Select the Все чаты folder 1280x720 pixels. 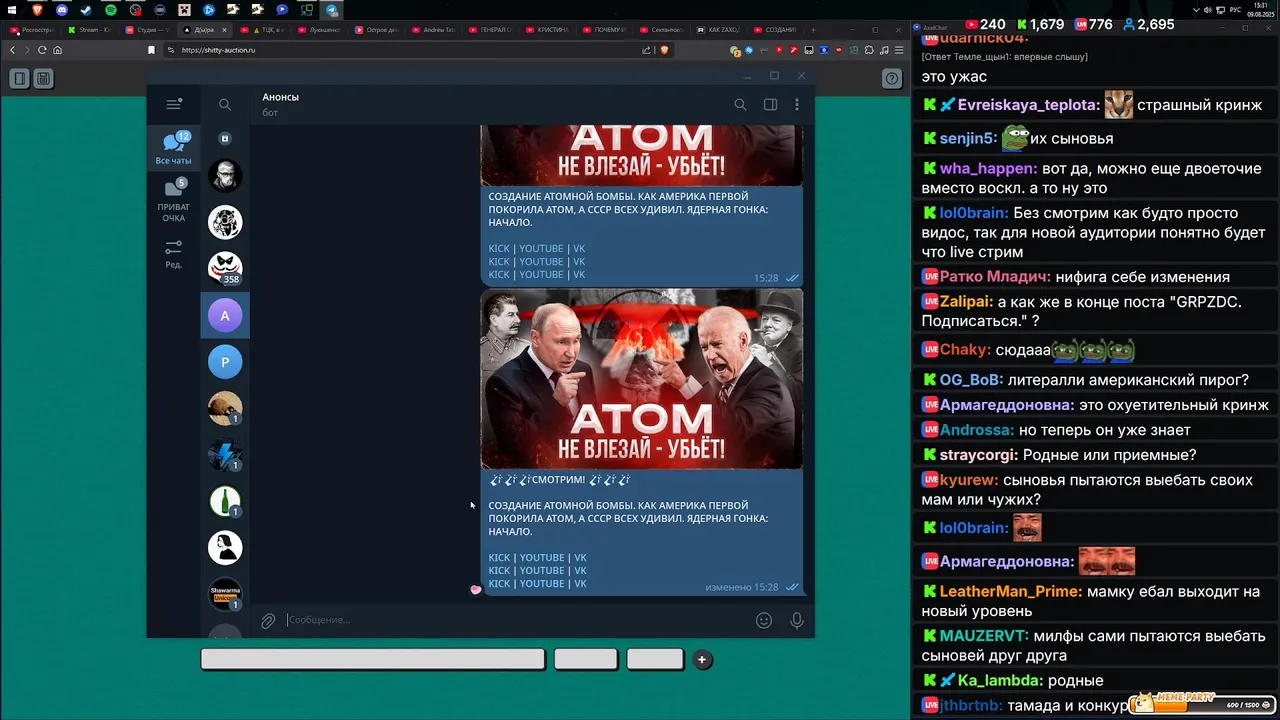pos(173,149)
